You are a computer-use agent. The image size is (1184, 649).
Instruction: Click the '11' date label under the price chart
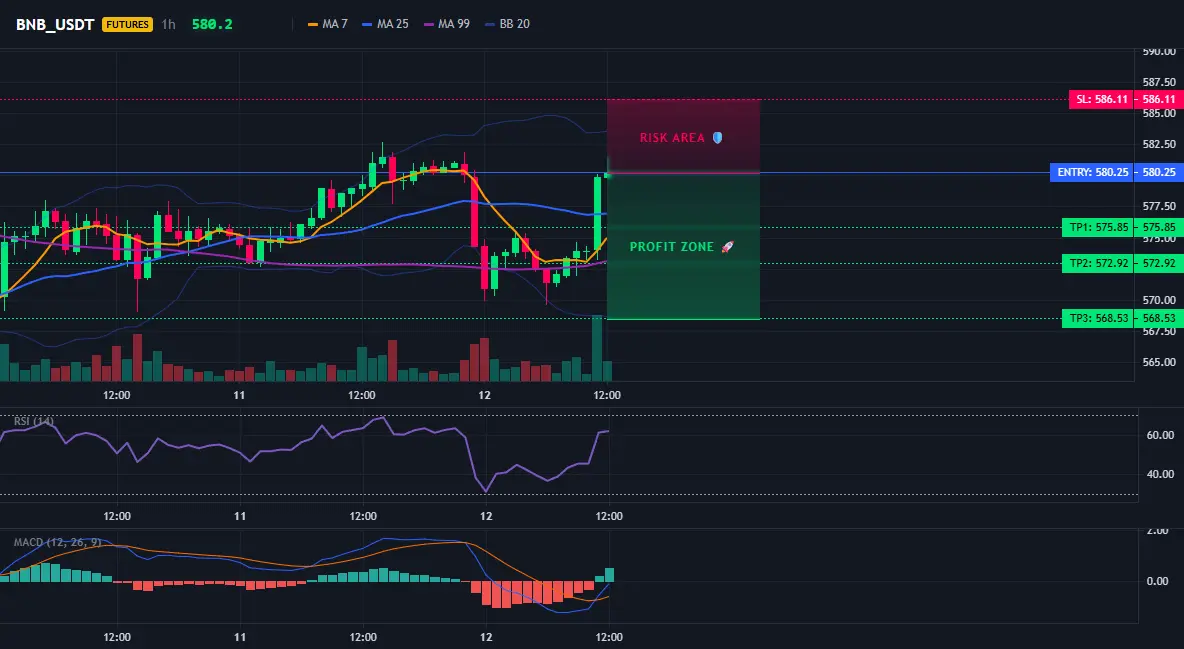[x=239, y=395]
